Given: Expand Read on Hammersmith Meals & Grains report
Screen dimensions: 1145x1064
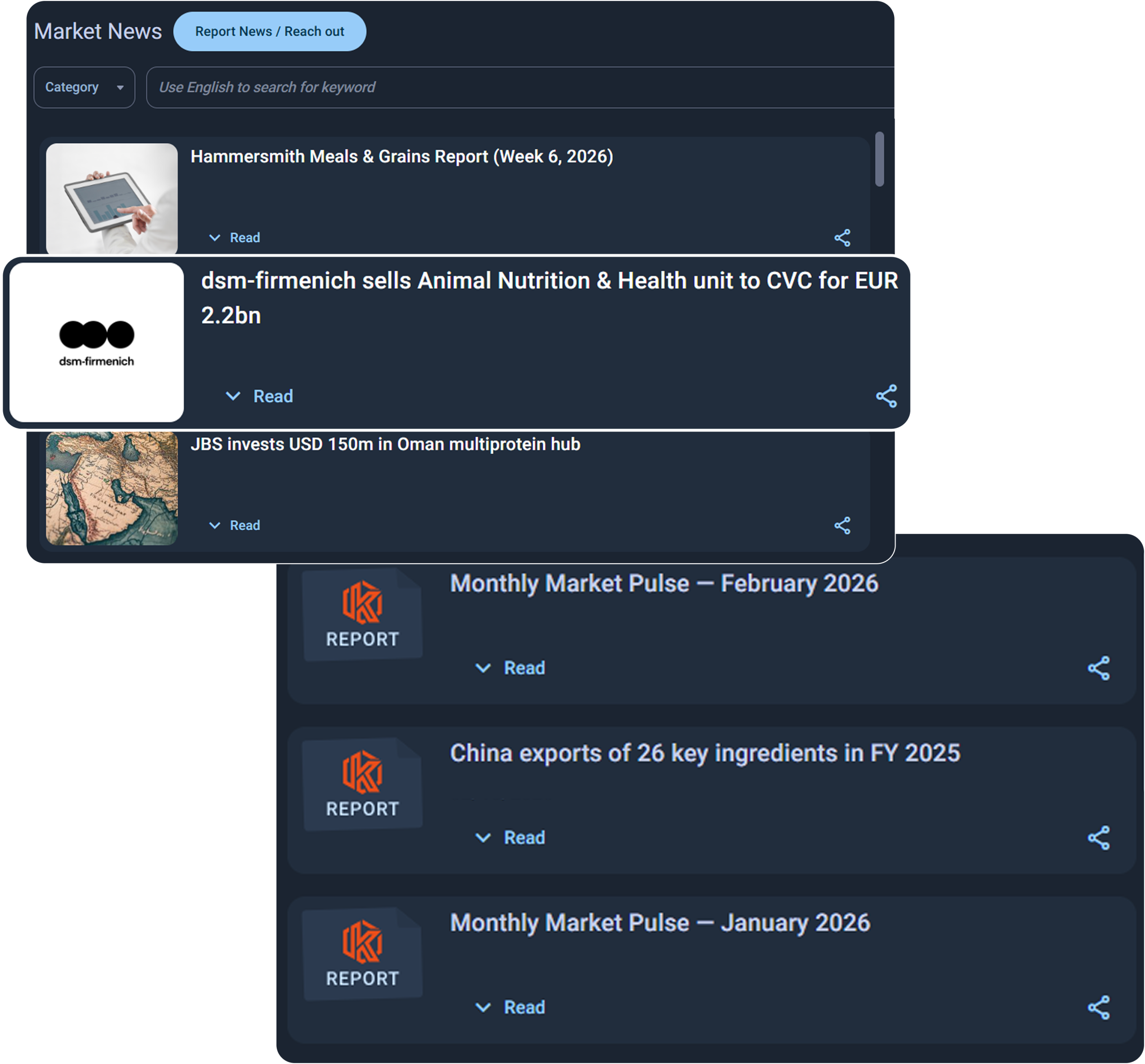Looking at the screenshot, I should click(234, 238).
